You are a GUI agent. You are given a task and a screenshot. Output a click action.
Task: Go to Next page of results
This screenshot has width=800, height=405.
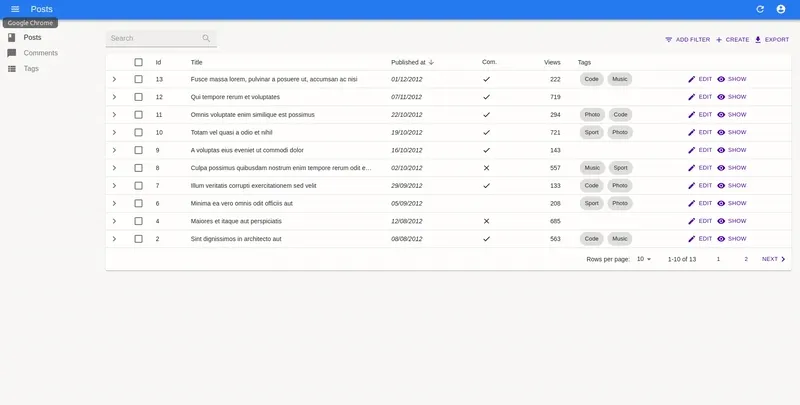click(773, 259)
